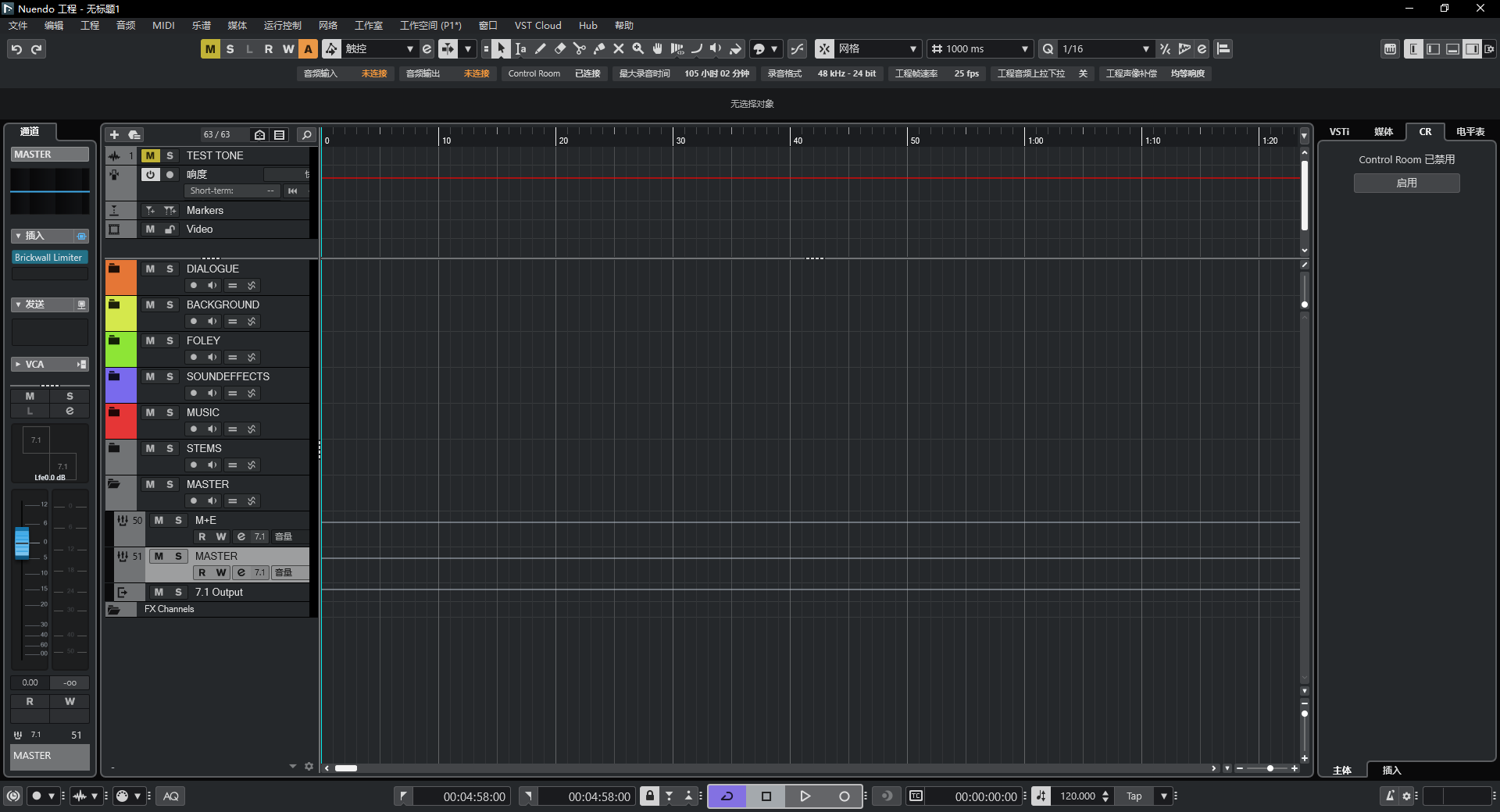Click the 启用 button to enable Control Room

(1406, 183)
